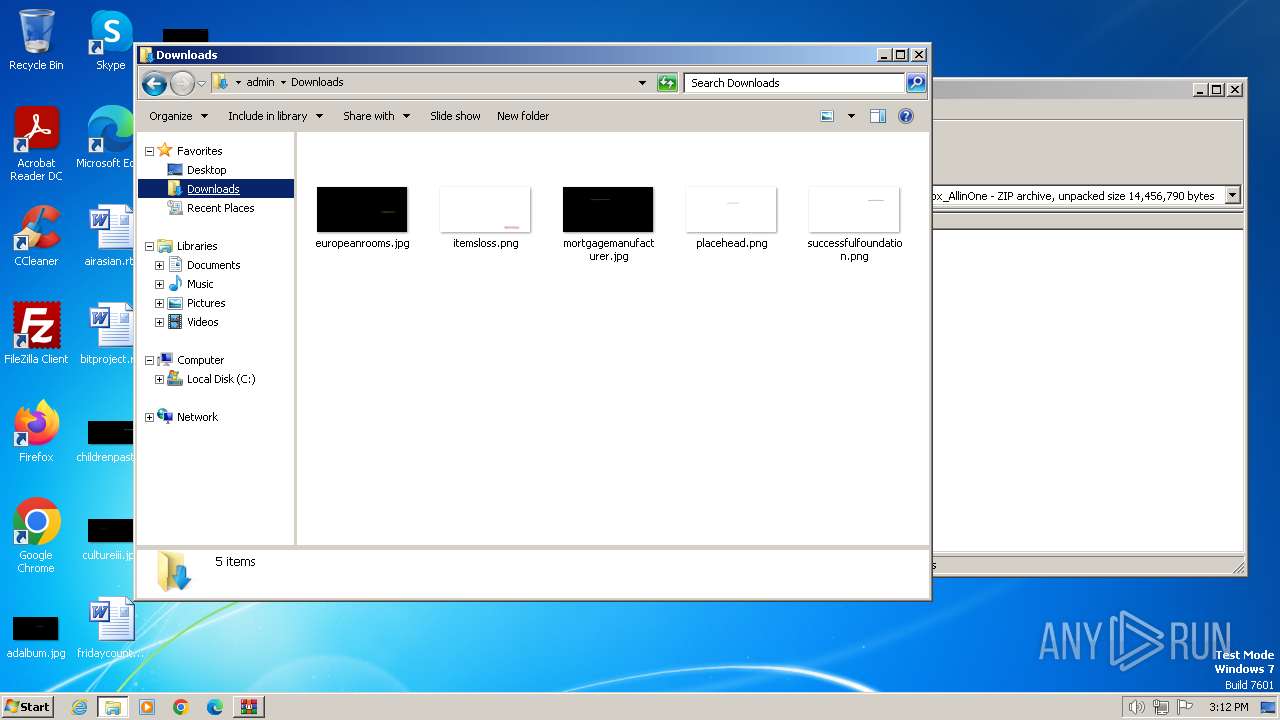Select the fridaycount document on desktop

(110, 628)
